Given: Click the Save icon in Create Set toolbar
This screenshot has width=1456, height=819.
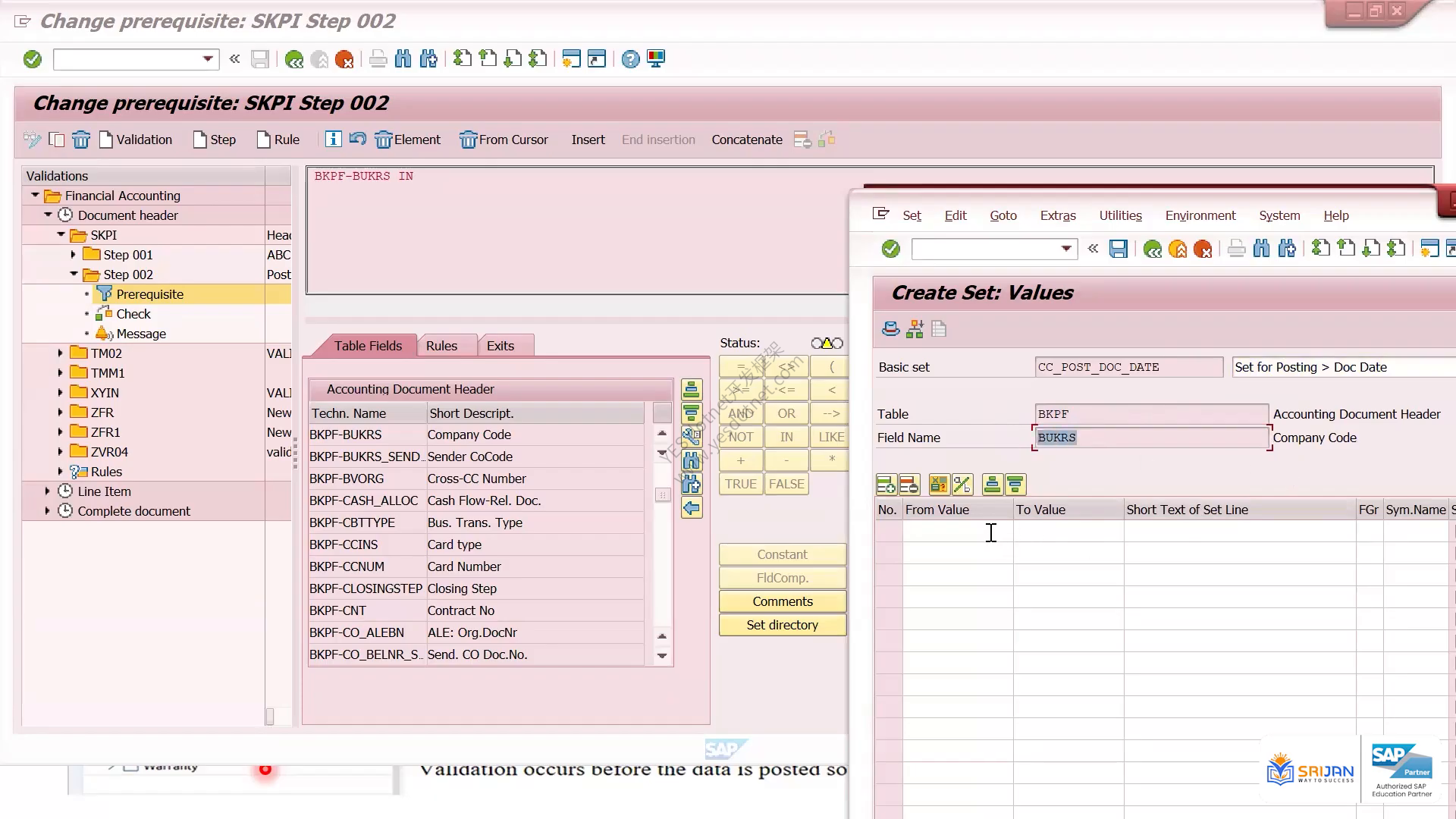Looking at the screenshot, I should pyautogui.click(x=1118, y=249).
